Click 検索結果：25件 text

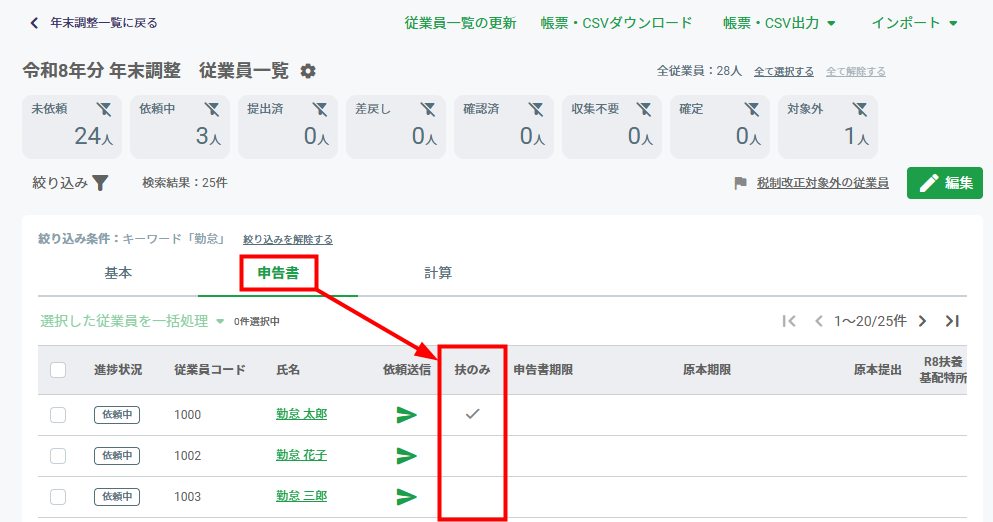pos(185,183)
